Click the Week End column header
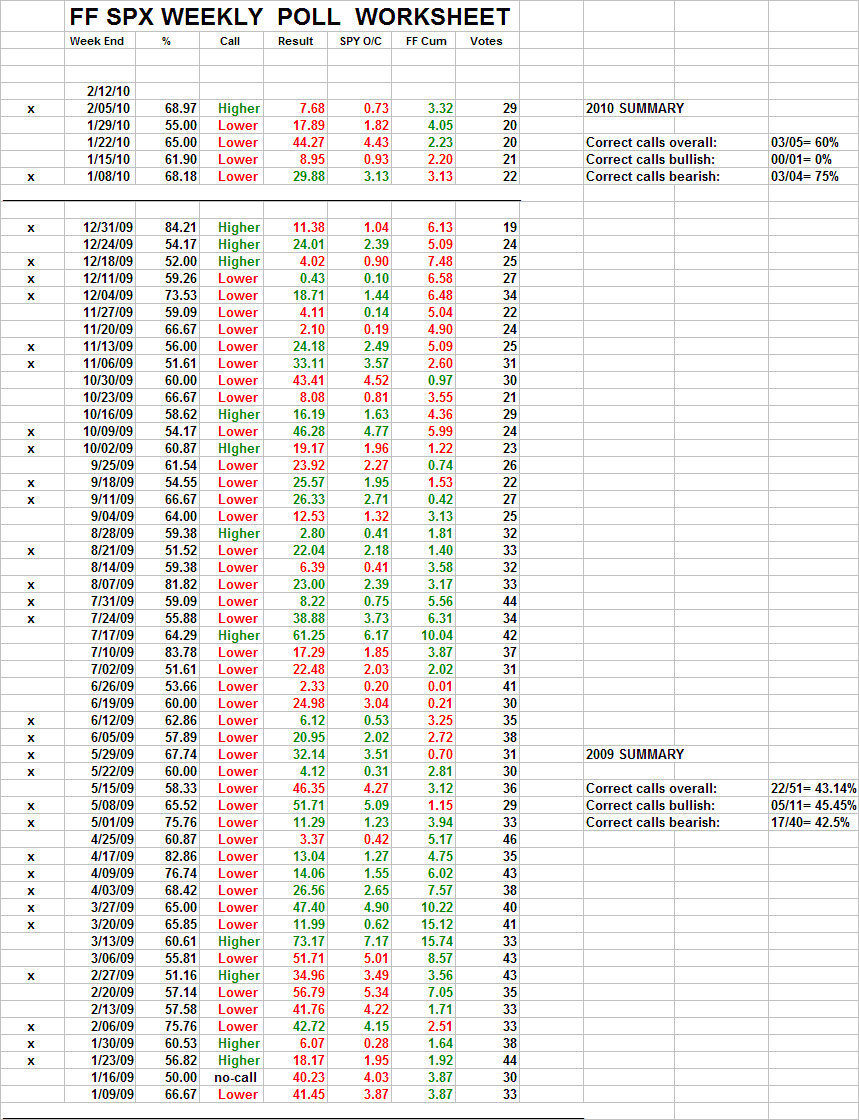Image resolution: width=859 pixels, height=1120 pixels. point(96,41)
